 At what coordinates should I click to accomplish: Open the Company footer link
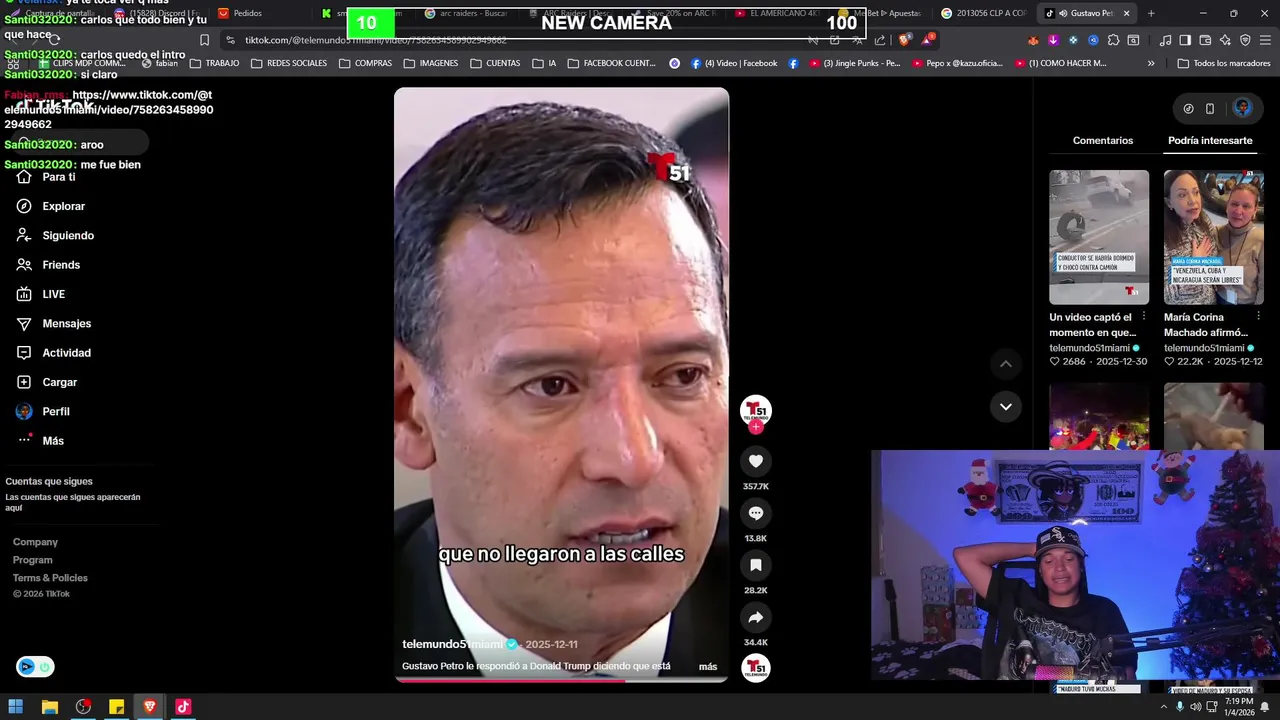pyautogui.click(x=35, y=542)
